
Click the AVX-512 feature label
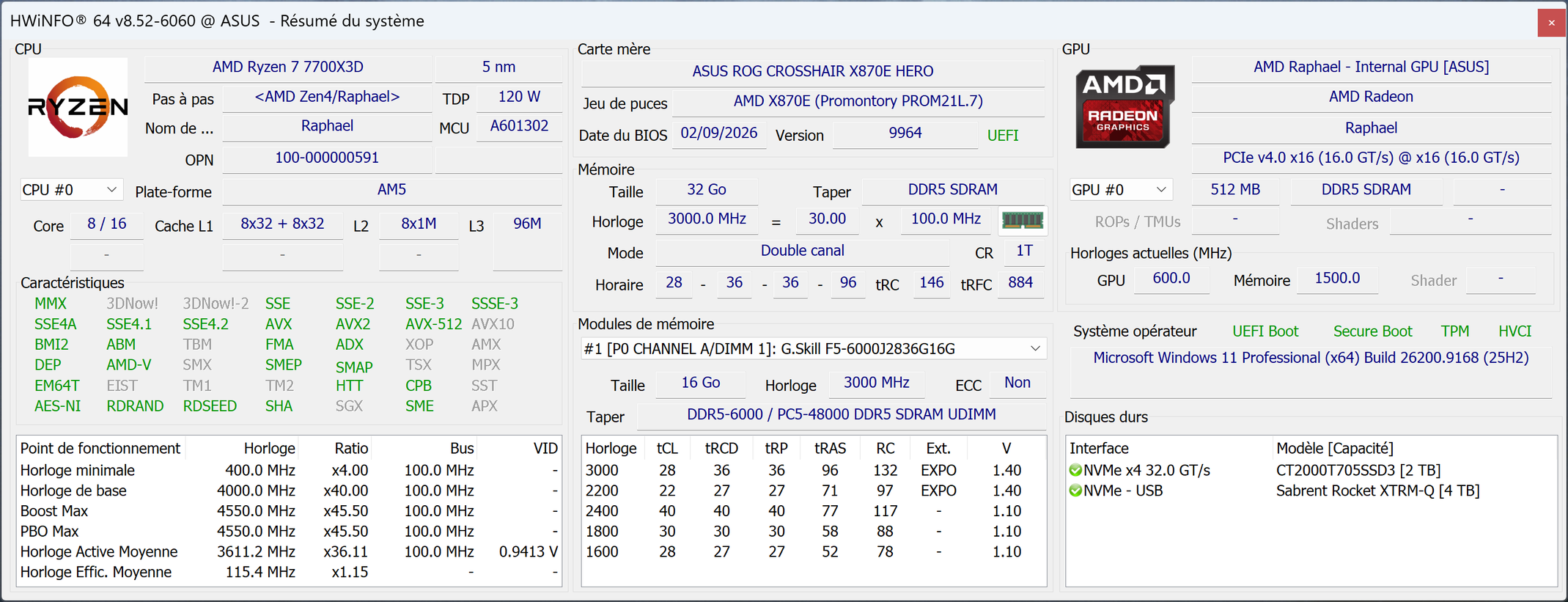tap(433, 324)
